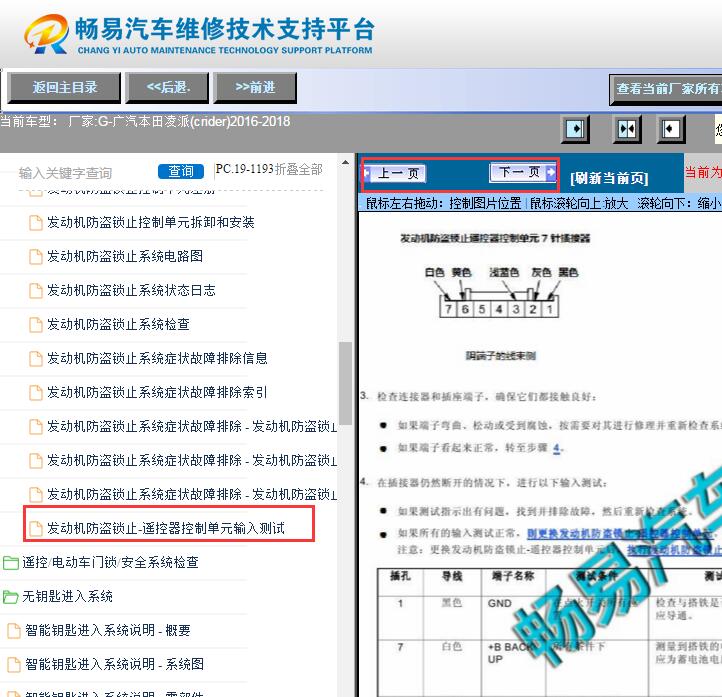Open 智能钥匙进入系统说明 - 概要
The image size is (722, 697).
point(108,631)
